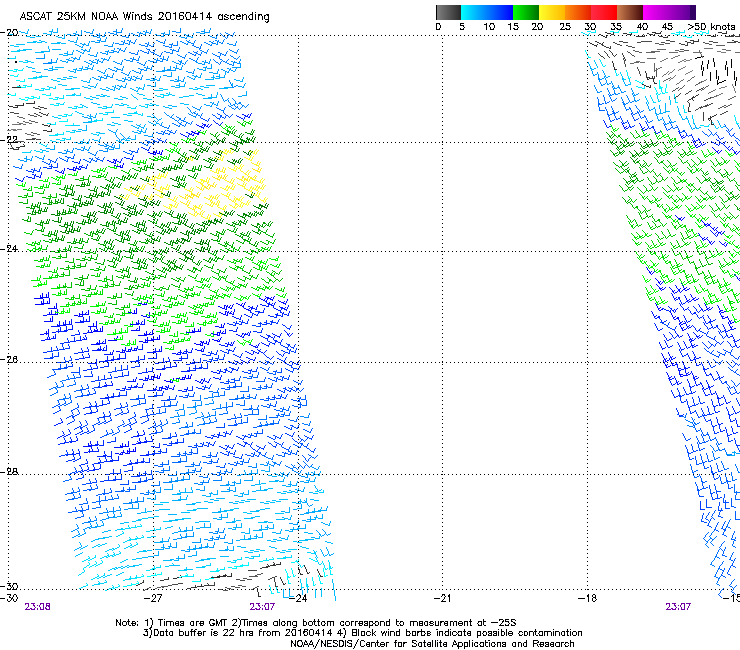Click the purple 23:08 pass time label
The image size is (740, 650).
[37, 607]
